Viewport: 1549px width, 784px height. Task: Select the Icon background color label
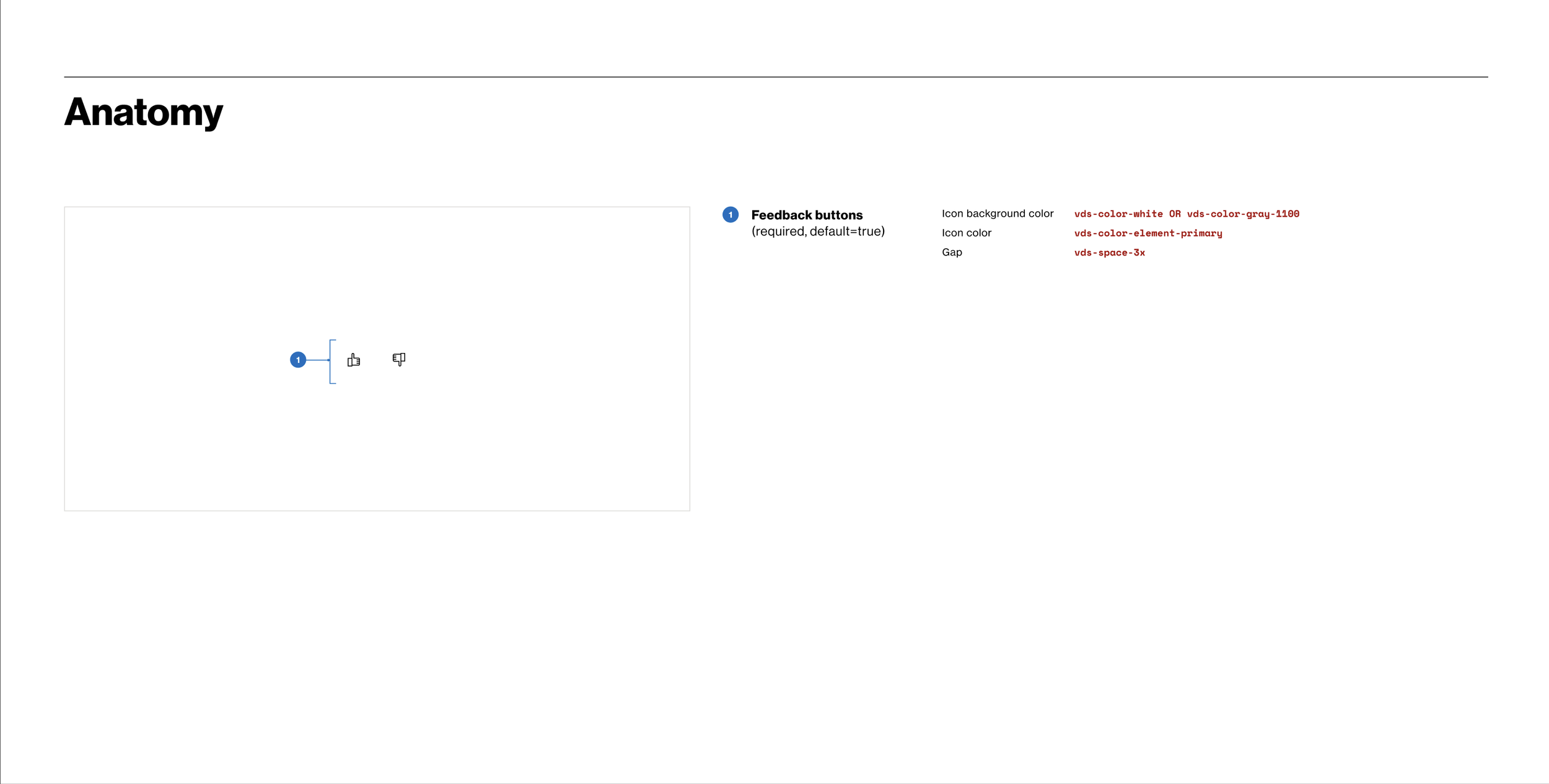tap(998, 214)
